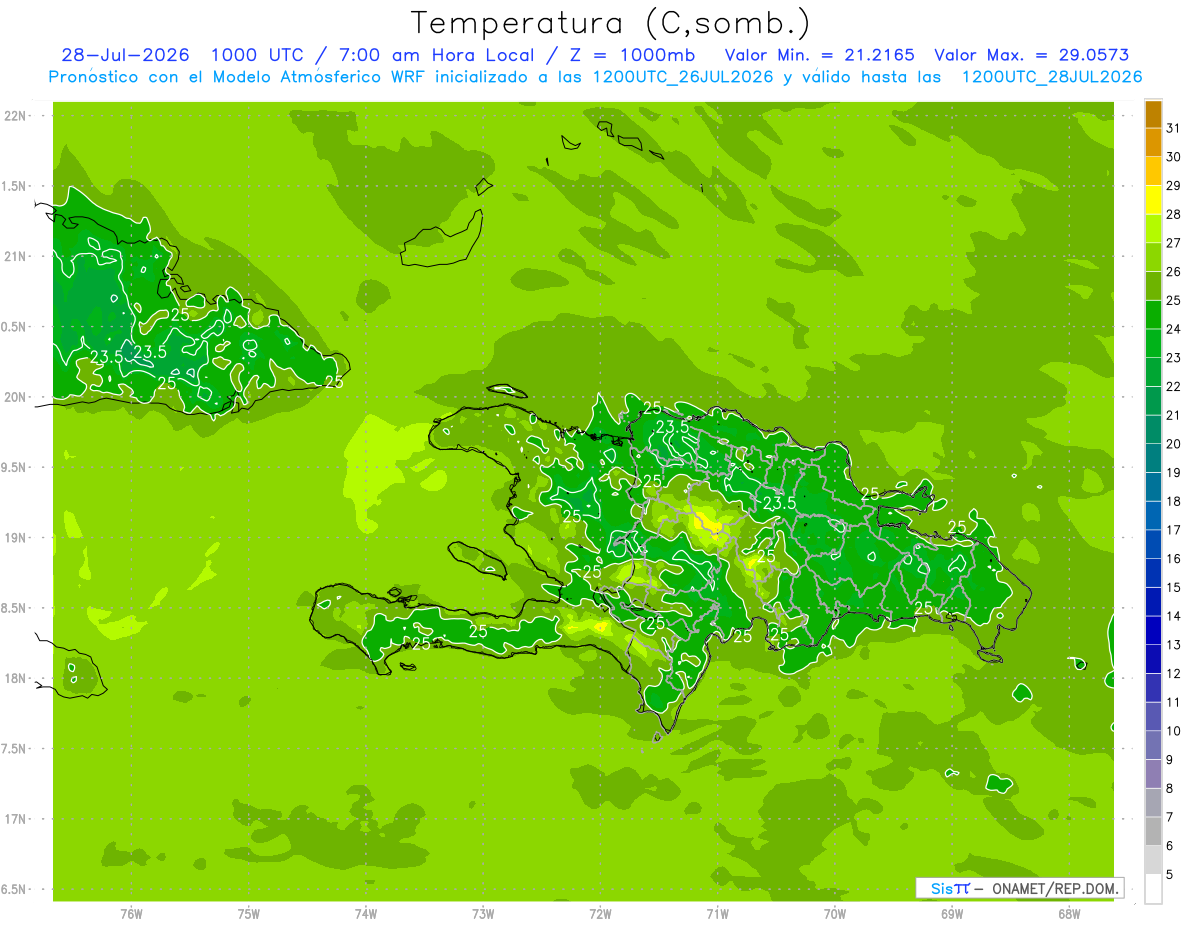Click the "72W" longitude axis label
Viewport: 1200px width, 927px height.
coord(600,914)
